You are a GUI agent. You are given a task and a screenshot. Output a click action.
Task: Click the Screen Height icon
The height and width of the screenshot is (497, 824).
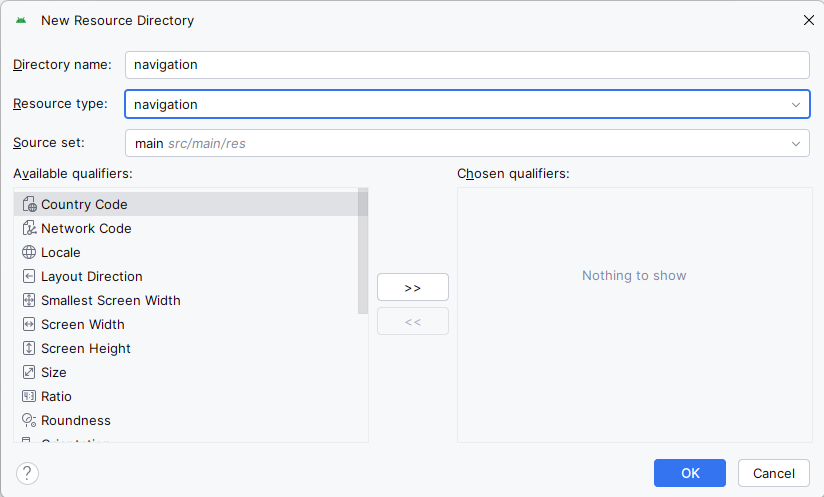pyautogui.click(x=29, y=348)
